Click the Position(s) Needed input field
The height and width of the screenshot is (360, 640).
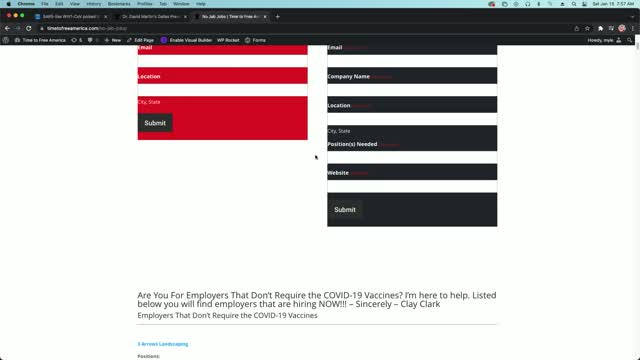[x=412, y=157]
